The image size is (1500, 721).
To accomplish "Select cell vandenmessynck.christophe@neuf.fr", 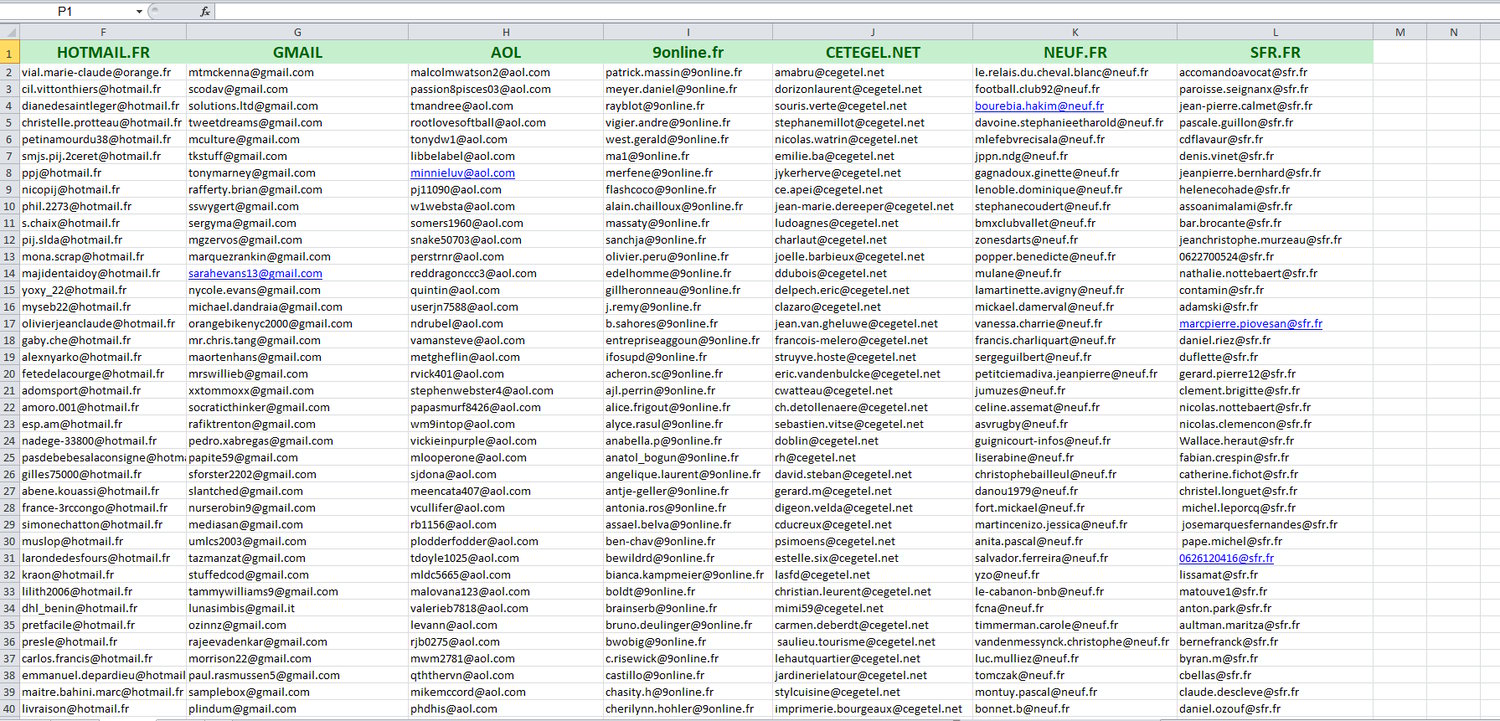I will [x=1075, y=642].
